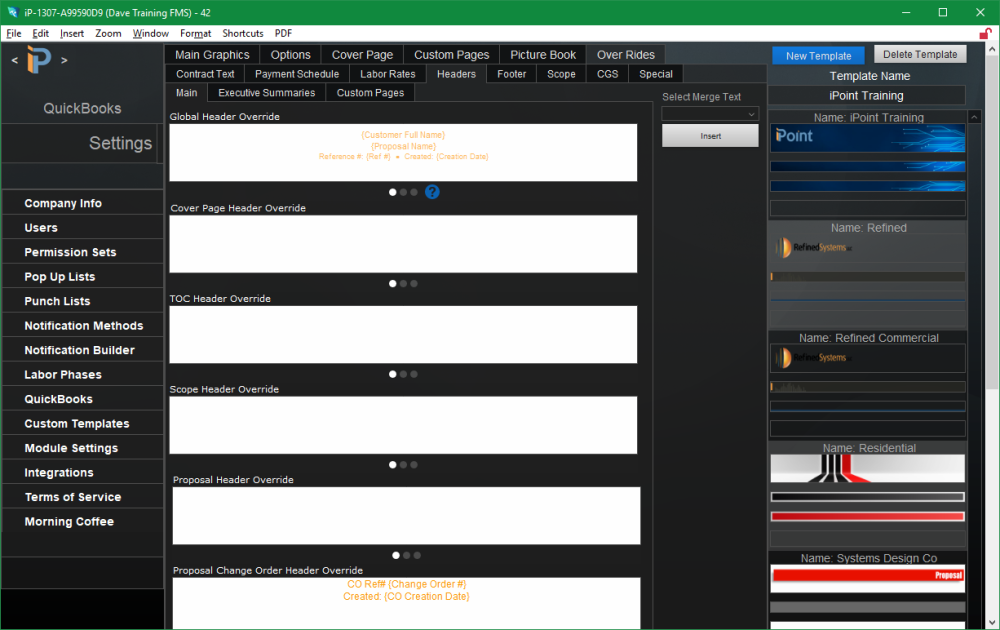Image resolution: width=1000 pixels, height=630 pixels.
Task: Click the iPoint logo in the sidebar
Action: tap(38, 60)
